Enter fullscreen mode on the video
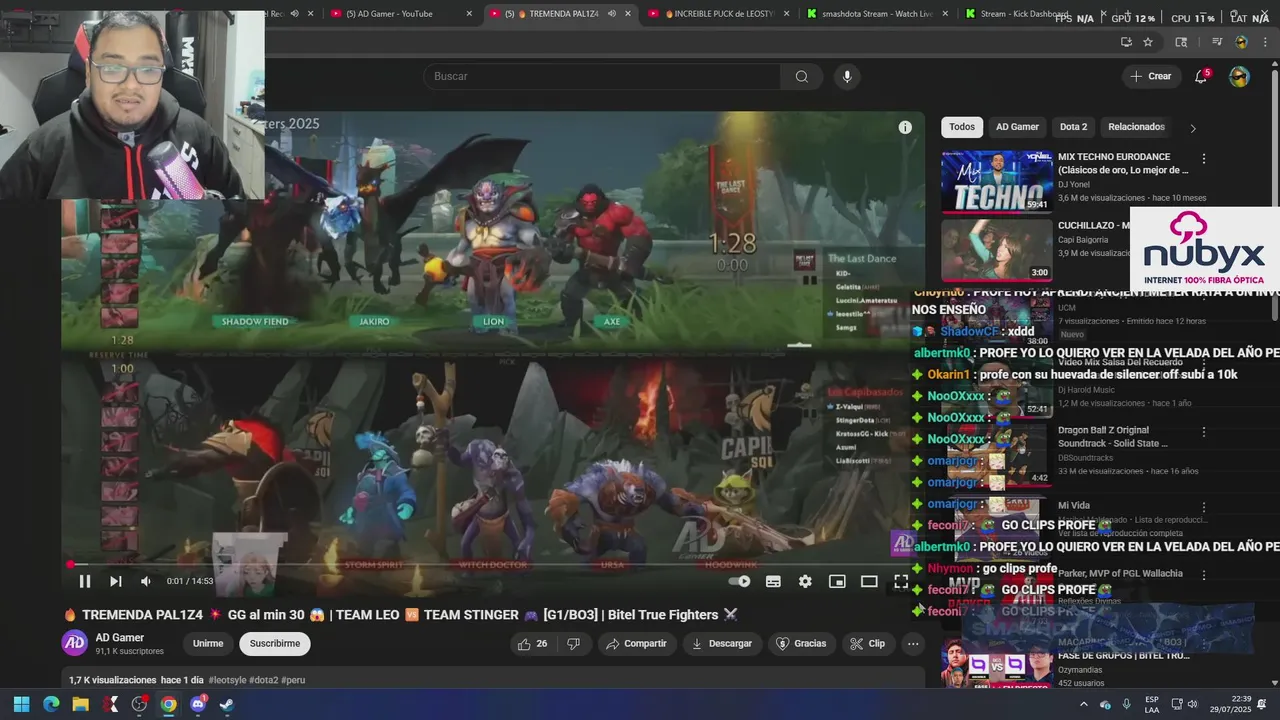The image size is (1280, 720). 901,581
